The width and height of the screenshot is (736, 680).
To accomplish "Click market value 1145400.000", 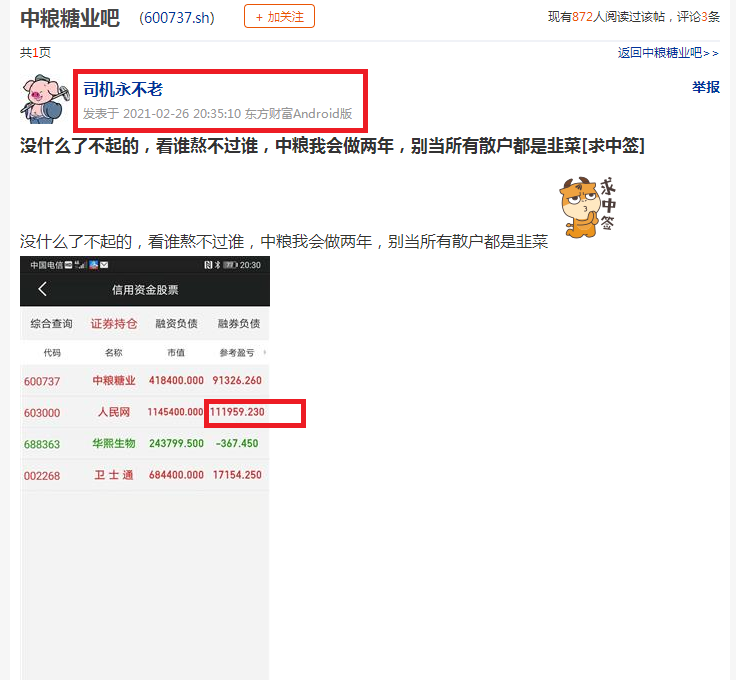I will pos(175,412).
